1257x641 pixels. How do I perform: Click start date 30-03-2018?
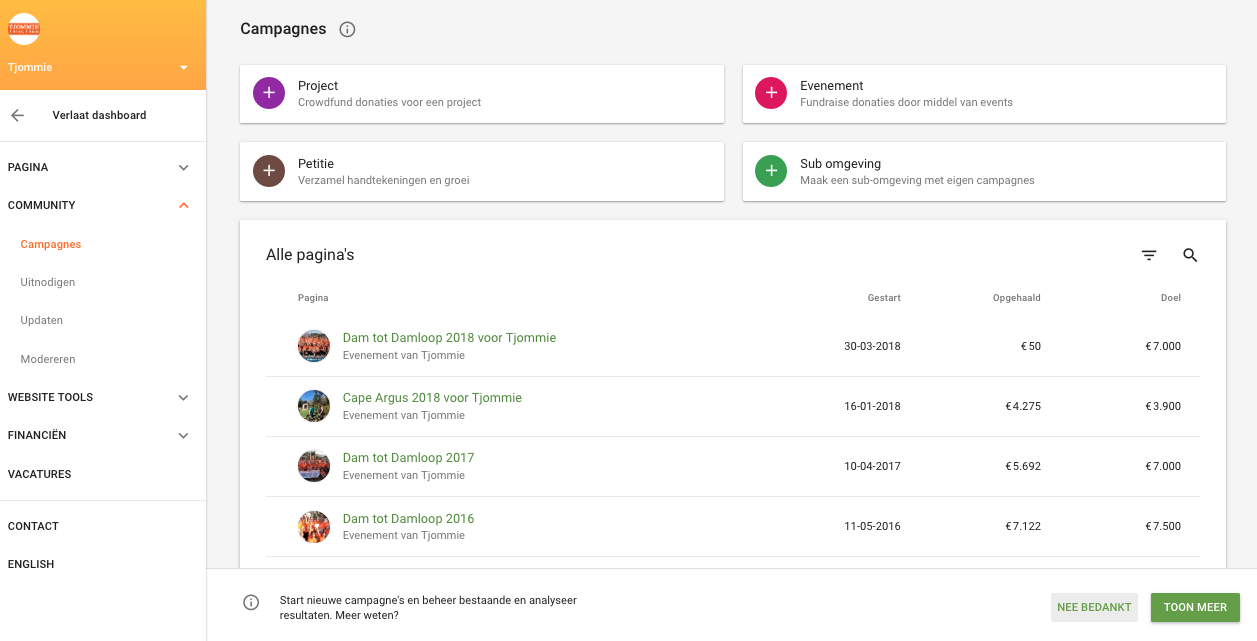[872, 347]
